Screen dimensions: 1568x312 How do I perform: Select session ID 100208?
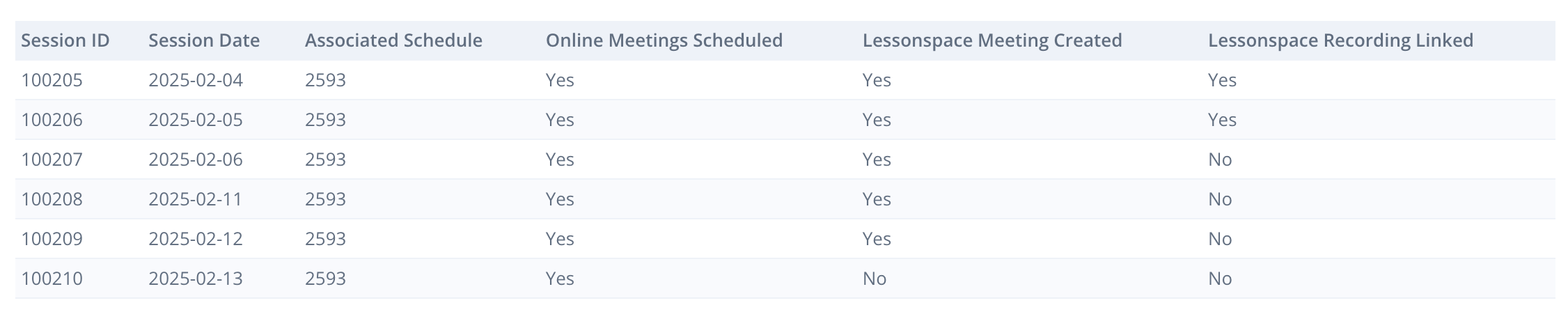click(x=52, y=199)
